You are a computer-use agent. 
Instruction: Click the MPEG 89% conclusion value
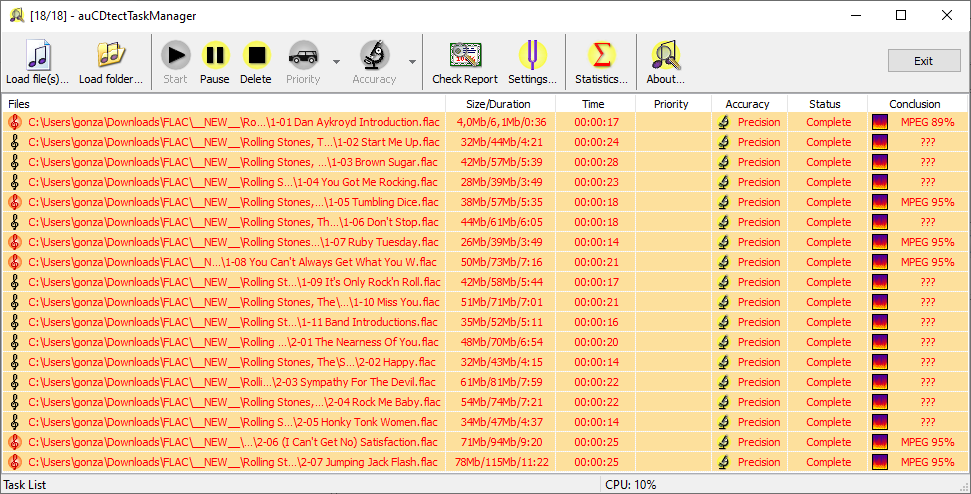point(927,122)
